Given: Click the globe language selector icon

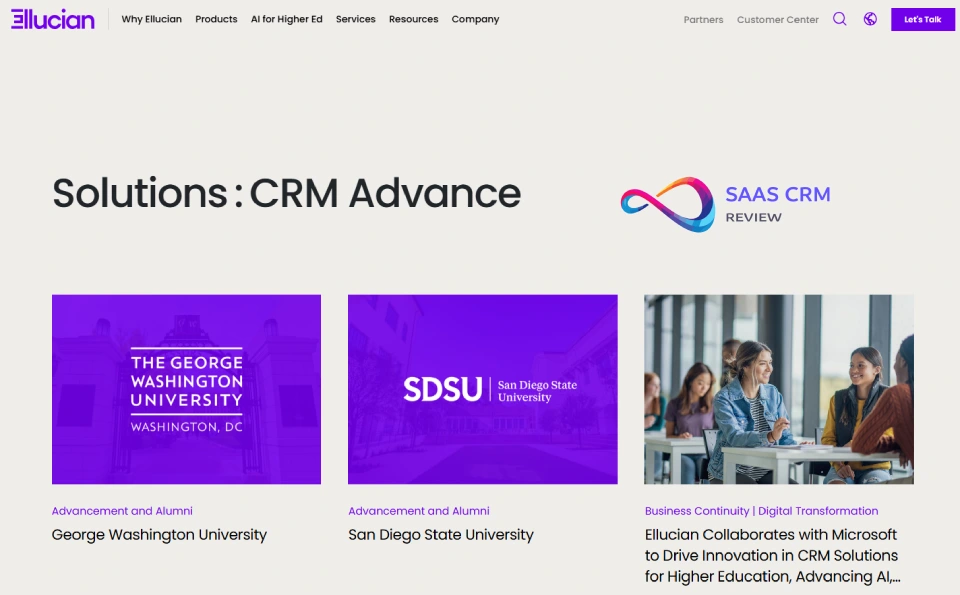Looking at the screenshot, I should click(870, 19).
